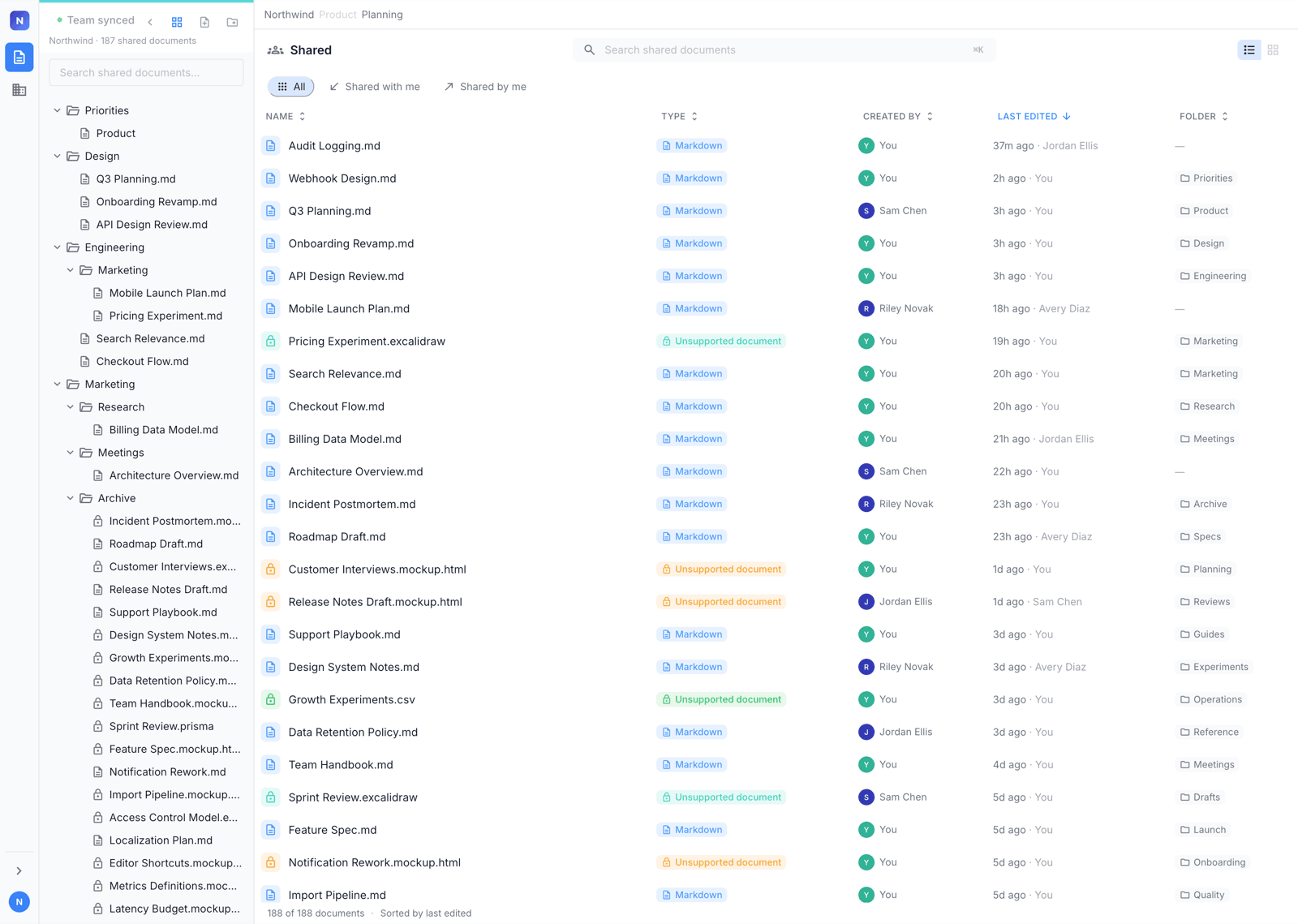Viewport: 1298px width, 924px height.
Task: Collapse the Priorities folder in the tree
Action: pyautogui.click(x=58, y=110)
